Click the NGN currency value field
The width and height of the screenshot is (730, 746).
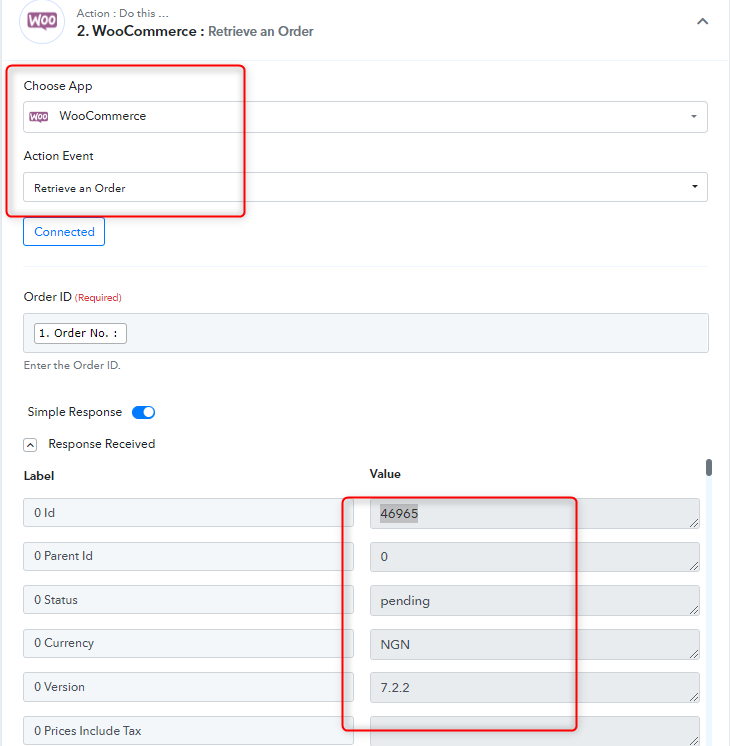click(x=534, y=644)
